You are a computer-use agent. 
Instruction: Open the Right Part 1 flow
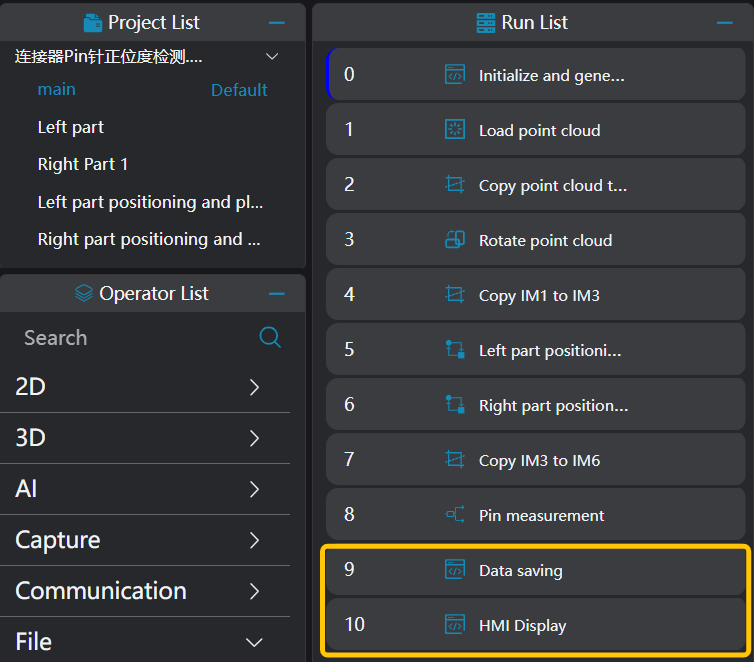tap(83, 164)
